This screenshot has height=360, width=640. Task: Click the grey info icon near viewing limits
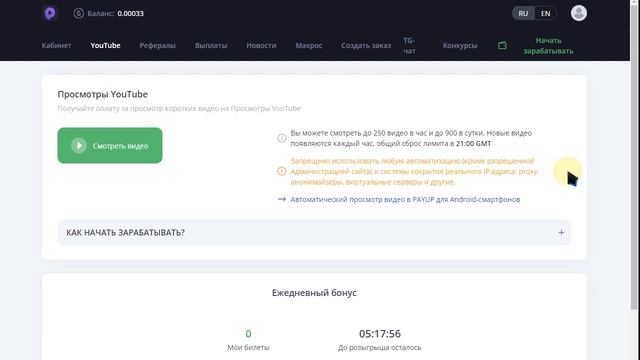282,138
